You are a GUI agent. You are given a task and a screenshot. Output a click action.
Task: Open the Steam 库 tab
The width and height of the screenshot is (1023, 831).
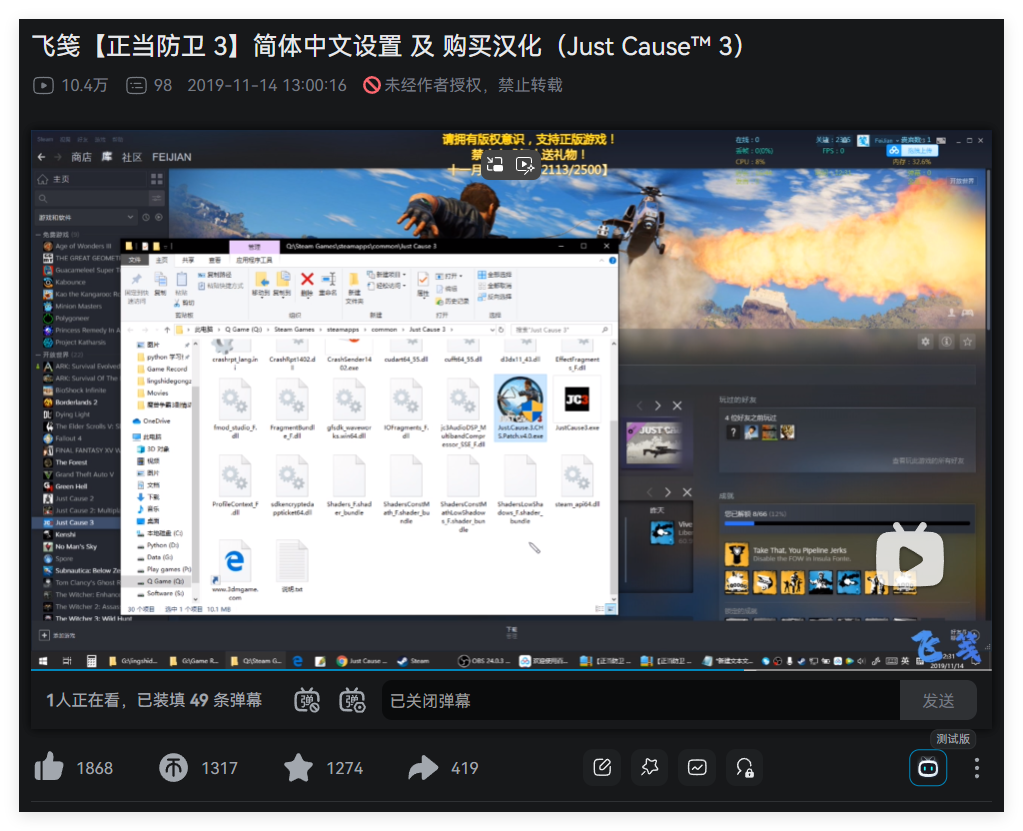click(107, 157)
